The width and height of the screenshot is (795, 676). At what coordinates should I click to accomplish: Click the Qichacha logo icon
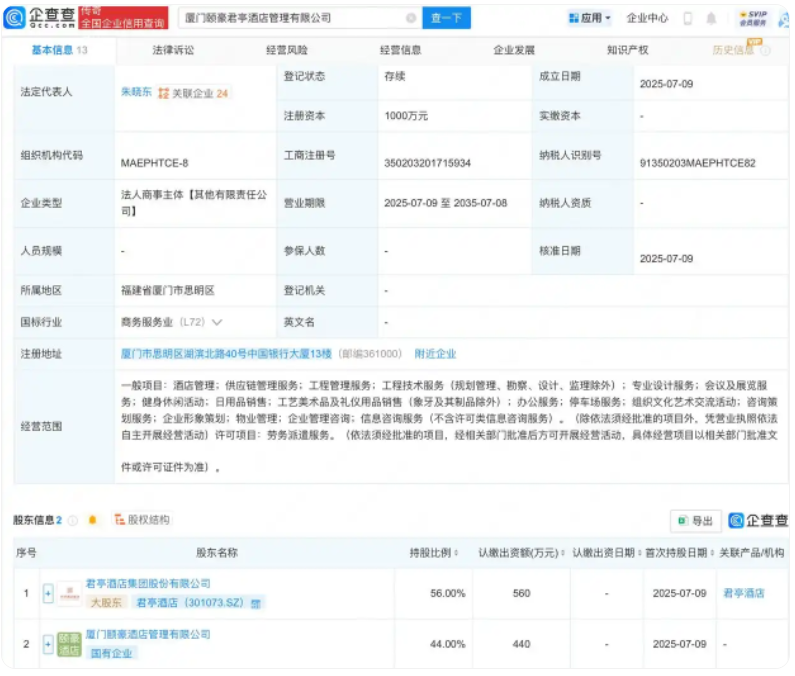[x=14, y=18]
